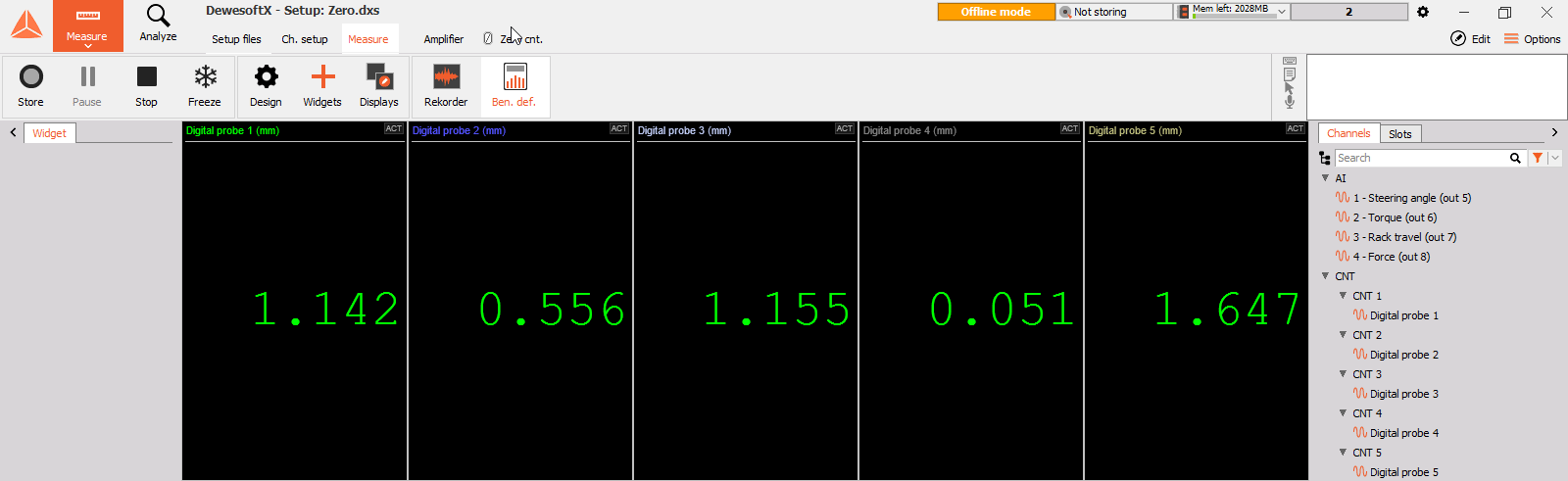
Task: Select the Measure sub-tab
Action: (368, 39)
